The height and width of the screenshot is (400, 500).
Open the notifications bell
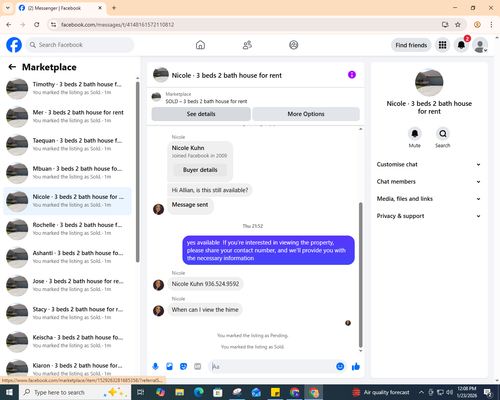pos(461,45)
